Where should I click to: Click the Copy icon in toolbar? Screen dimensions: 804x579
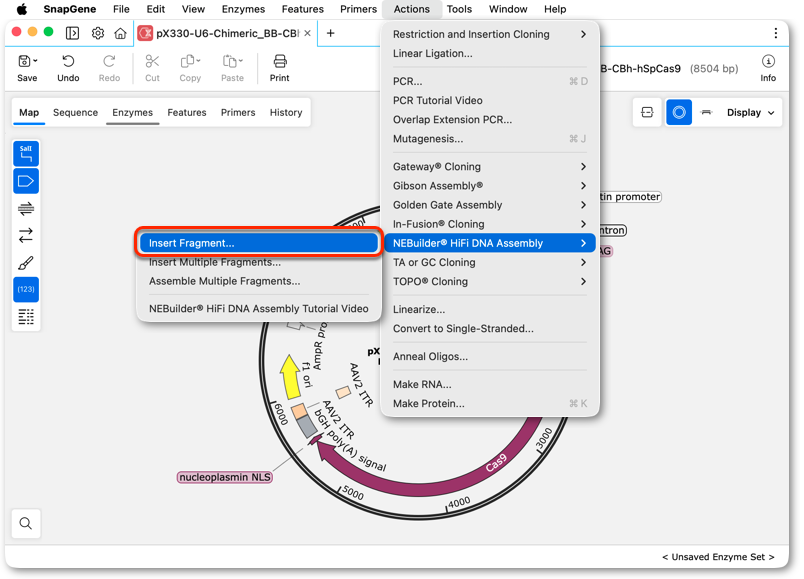click(x=187, y=62)
